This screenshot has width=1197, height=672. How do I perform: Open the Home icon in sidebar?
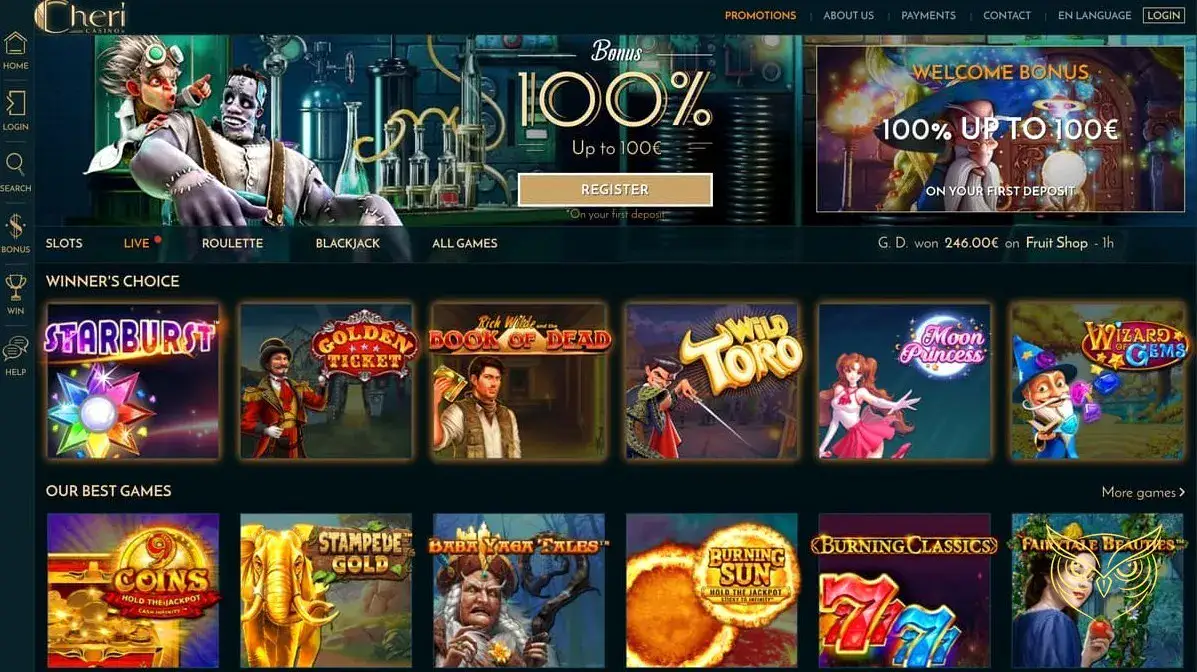(15, 44)
